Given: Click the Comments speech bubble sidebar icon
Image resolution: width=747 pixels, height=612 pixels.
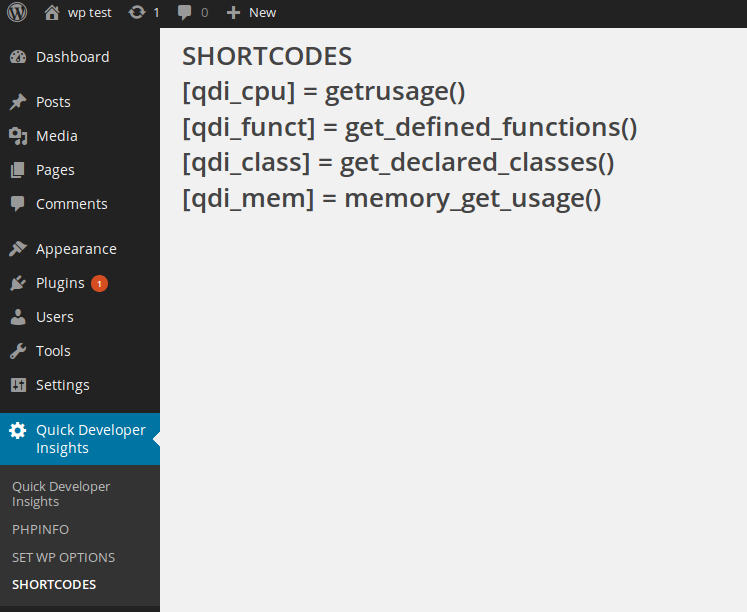Looking at the screenshot, I should coord(18,204).
